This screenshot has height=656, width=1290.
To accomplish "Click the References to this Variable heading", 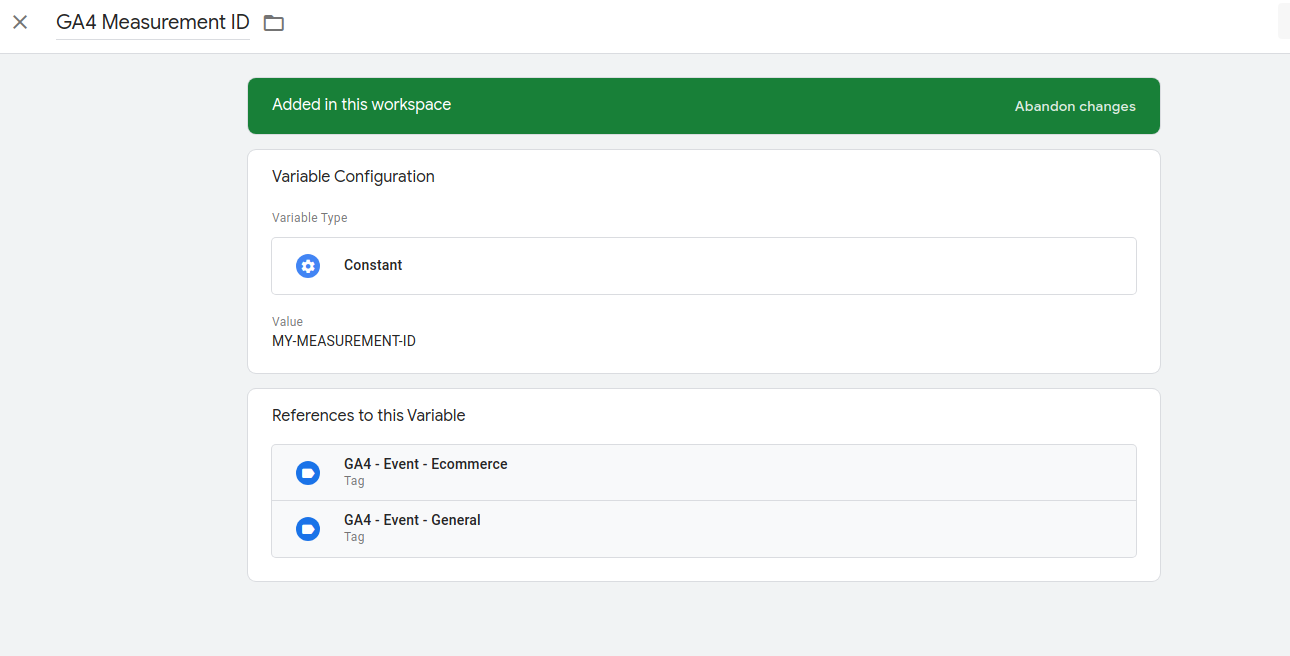I will pos(368,415).
